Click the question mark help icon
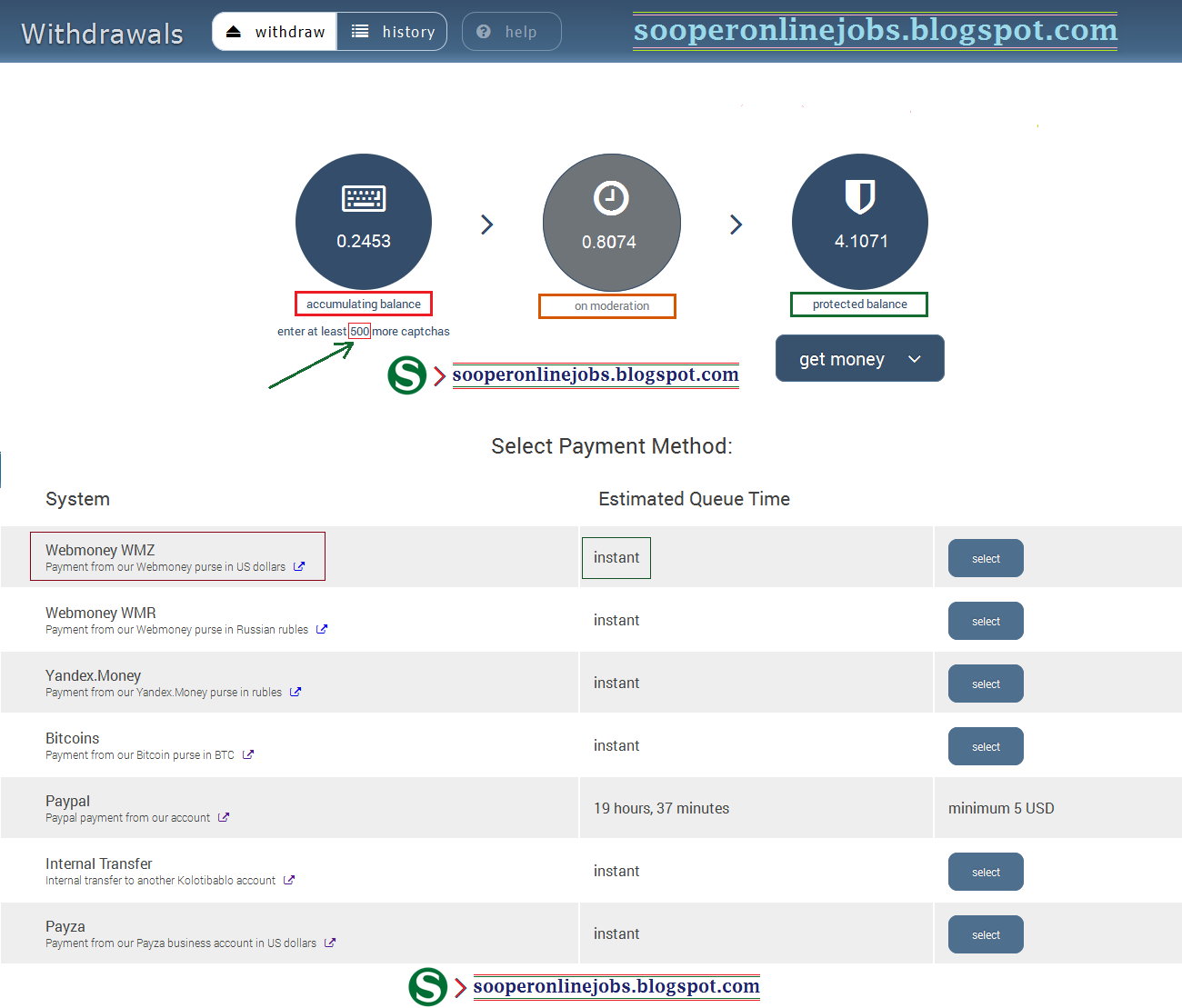The image size is (1182, 1008). pos(484,32)
